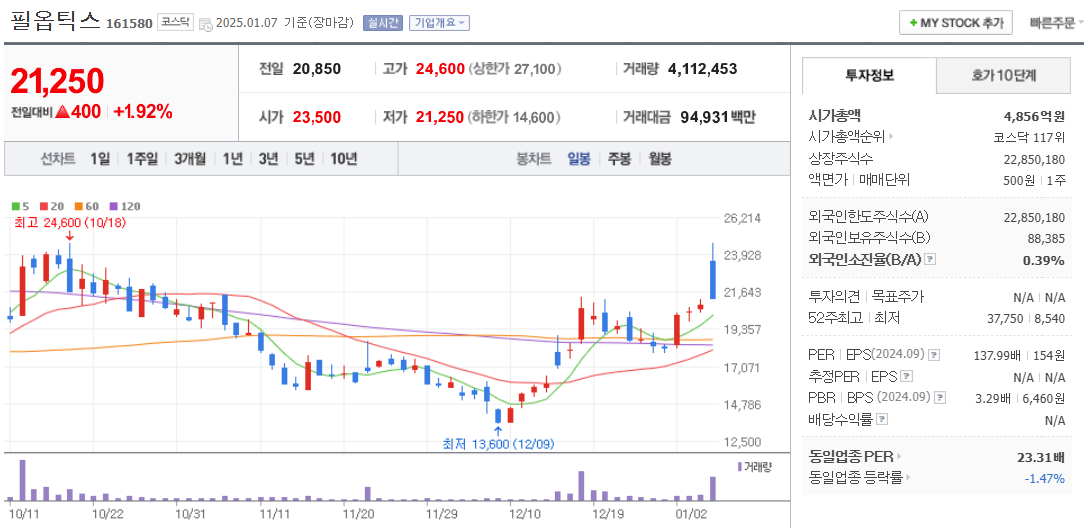1085x528 pixels.
Task: Click the orange 60-day moving average legend
Action: coord(87,206)
